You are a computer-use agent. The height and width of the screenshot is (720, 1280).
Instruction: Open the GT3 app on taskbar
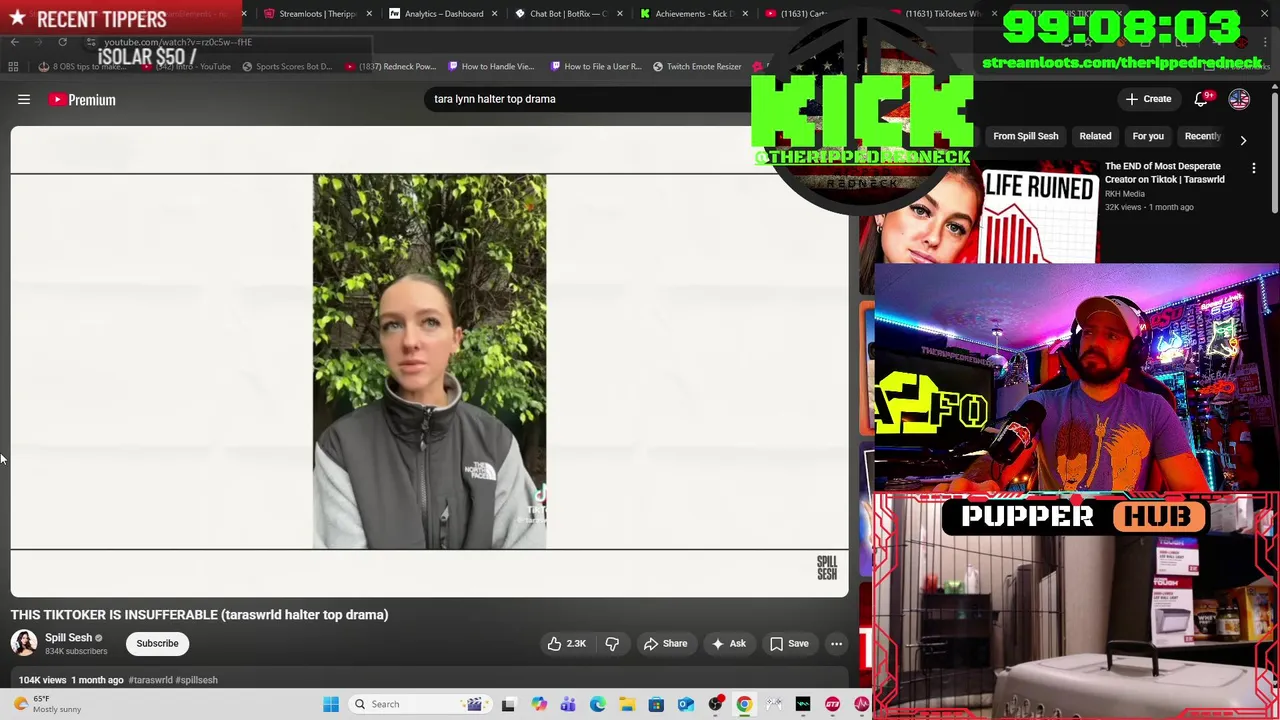click(832, 704)
